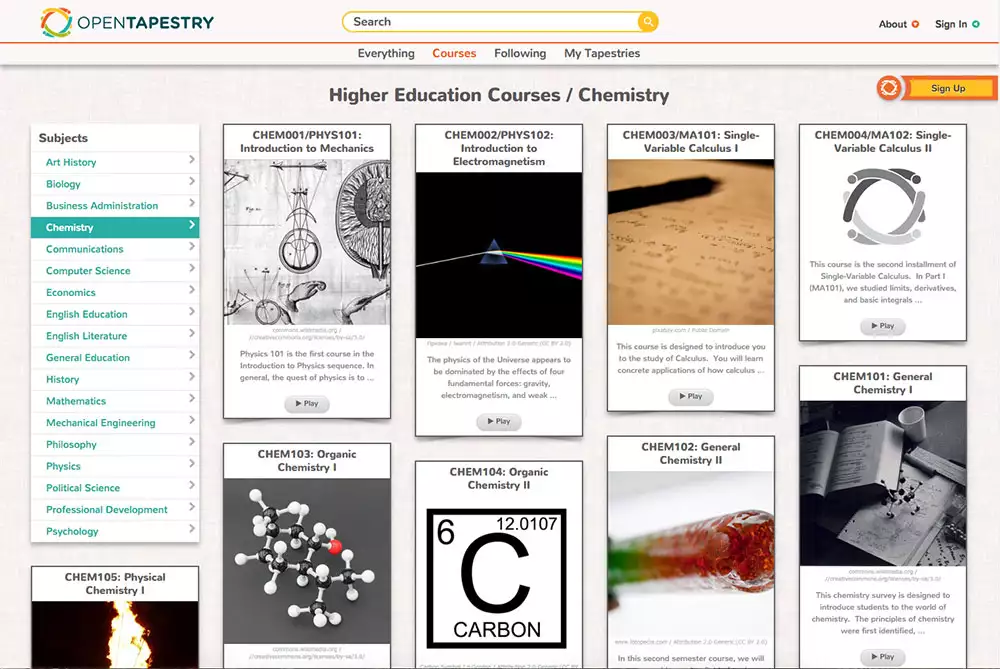Click the teal arrow icon next to Sign In
The width and height of the screenshot is (1000, 669).
976,24
